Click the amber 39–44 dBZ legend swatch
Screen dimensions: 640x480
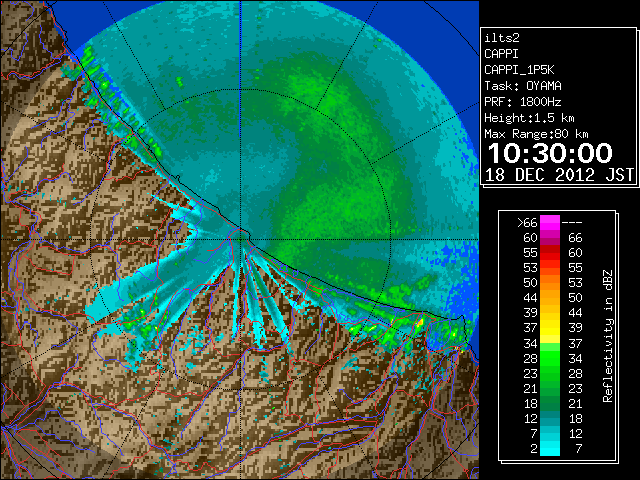click(550, 313)
